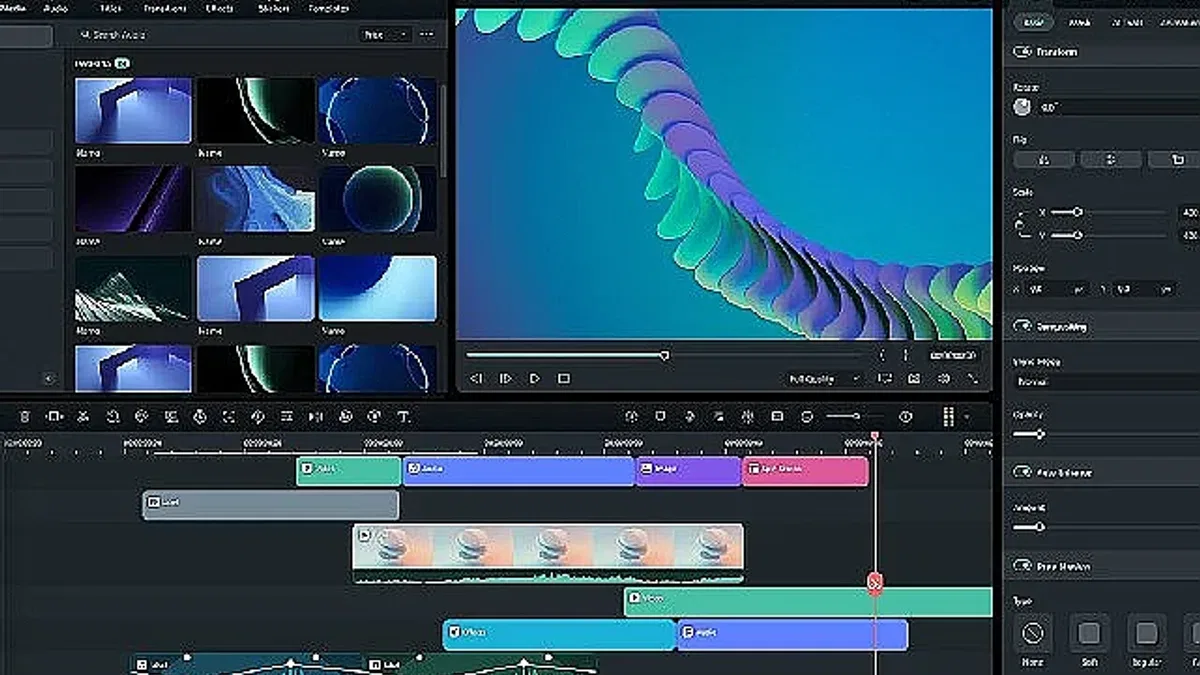This screenshot has height=675, width=1200.
Task: Stop preview playback
Action: point(564,378)
